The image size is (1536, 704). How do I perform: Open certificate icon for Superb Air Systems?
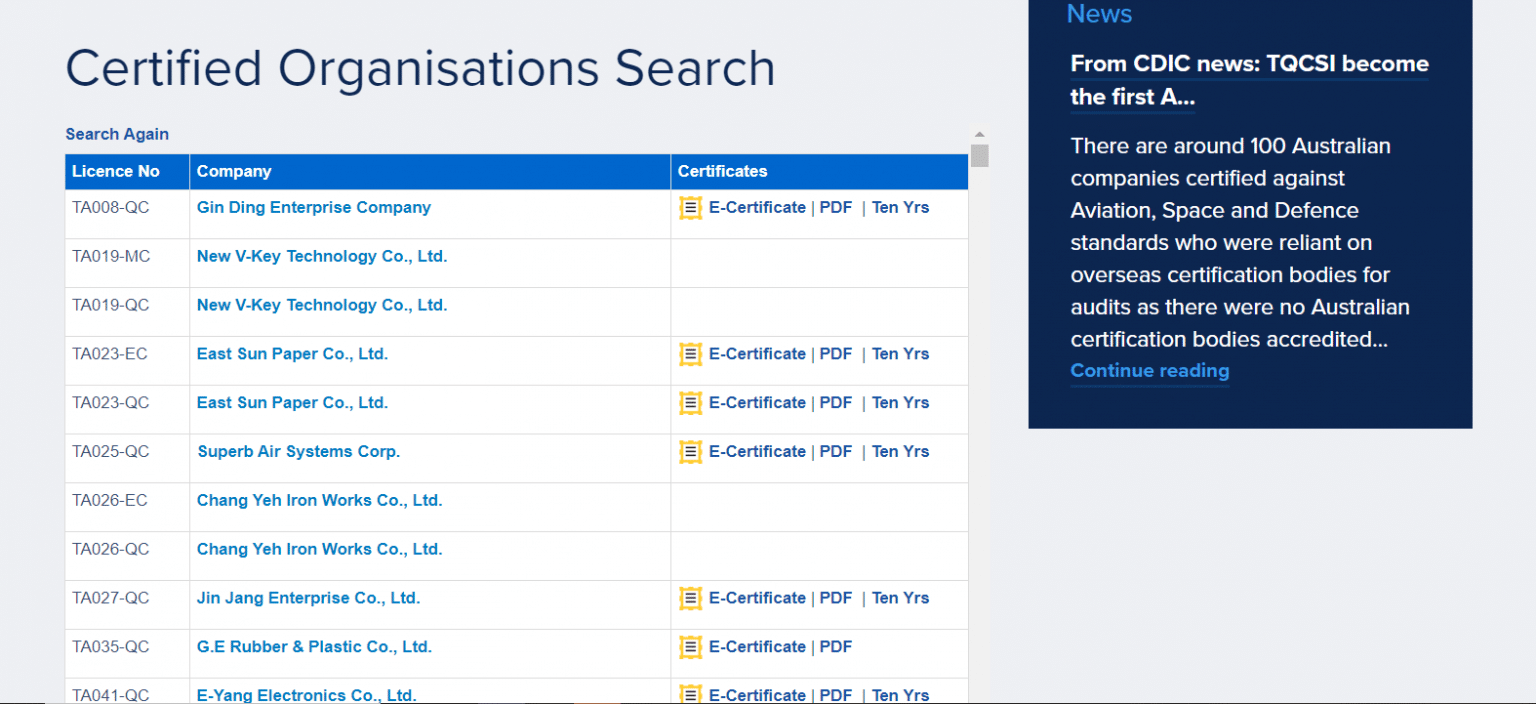pos(690,452)
